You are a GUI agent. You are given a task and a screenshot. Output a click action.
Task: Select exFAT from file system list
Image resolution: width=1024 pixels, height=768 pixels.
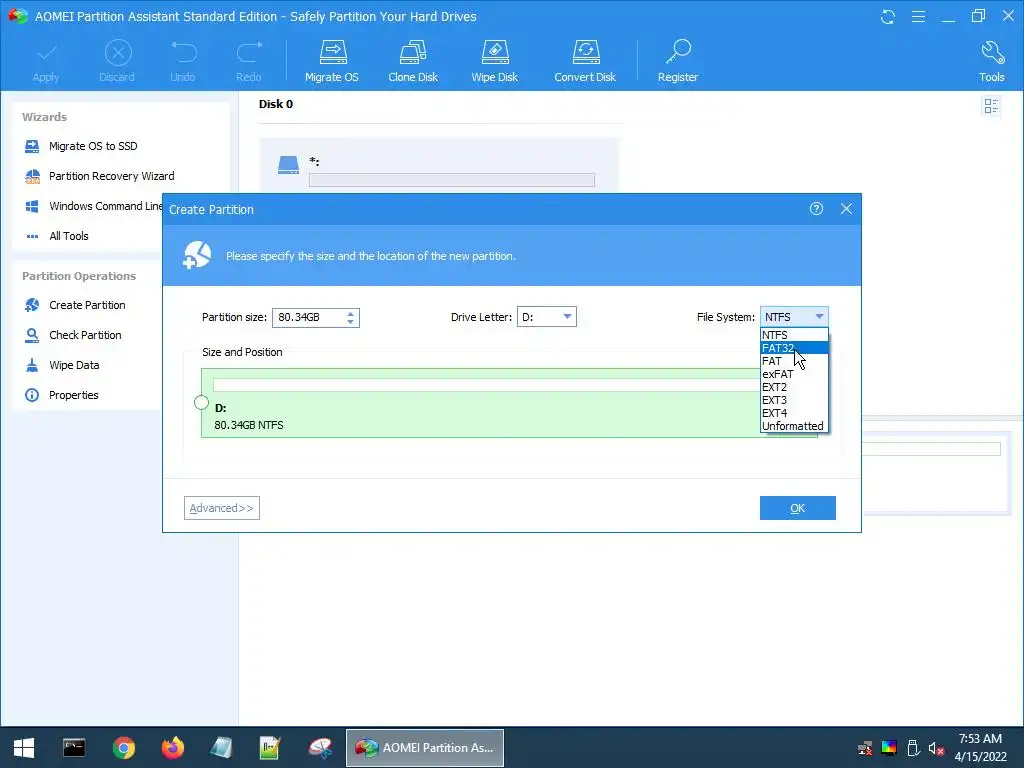coord(794,374)
